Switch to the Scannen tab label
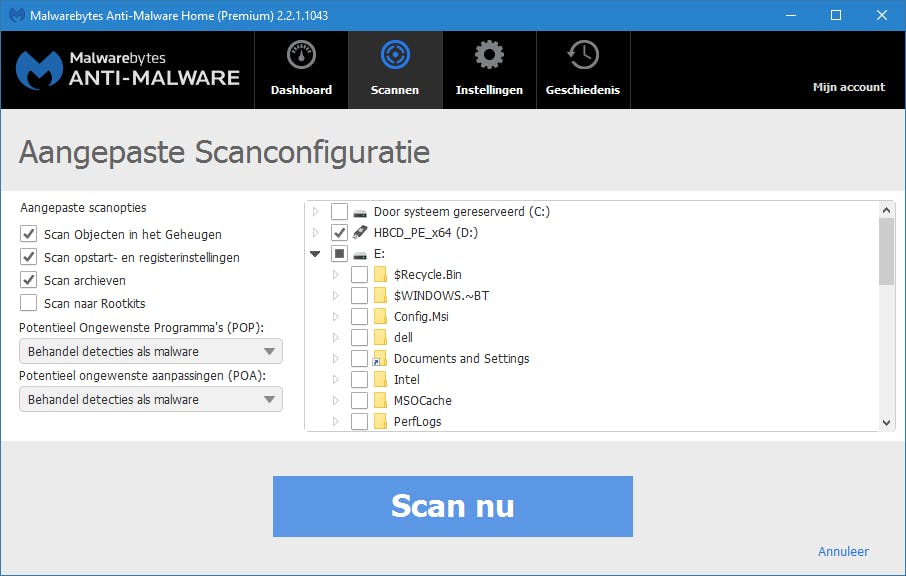The image size is (906, 576). click(x=395, y=90)
